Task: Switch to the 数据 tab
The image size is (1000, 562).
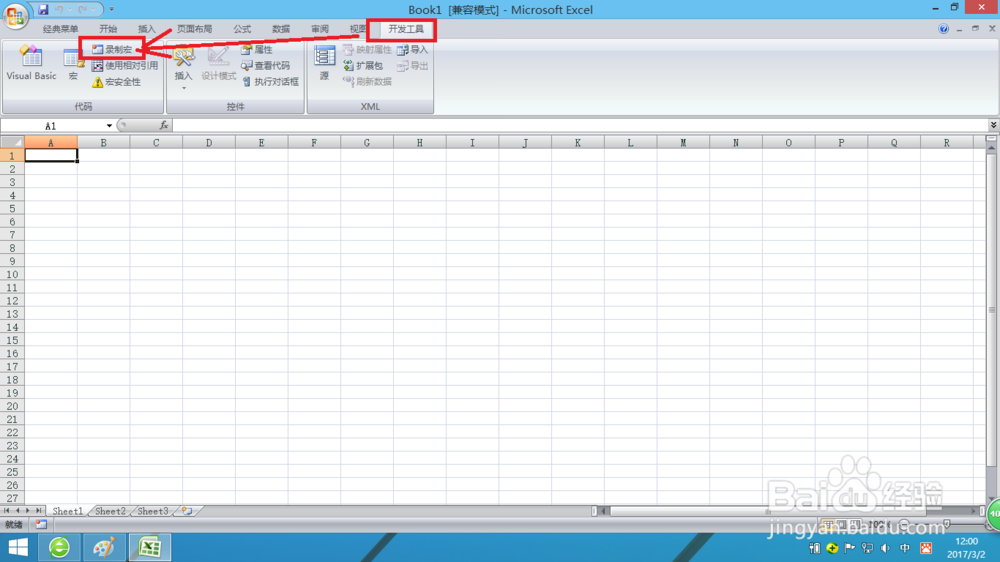Action: click(281, 29)
